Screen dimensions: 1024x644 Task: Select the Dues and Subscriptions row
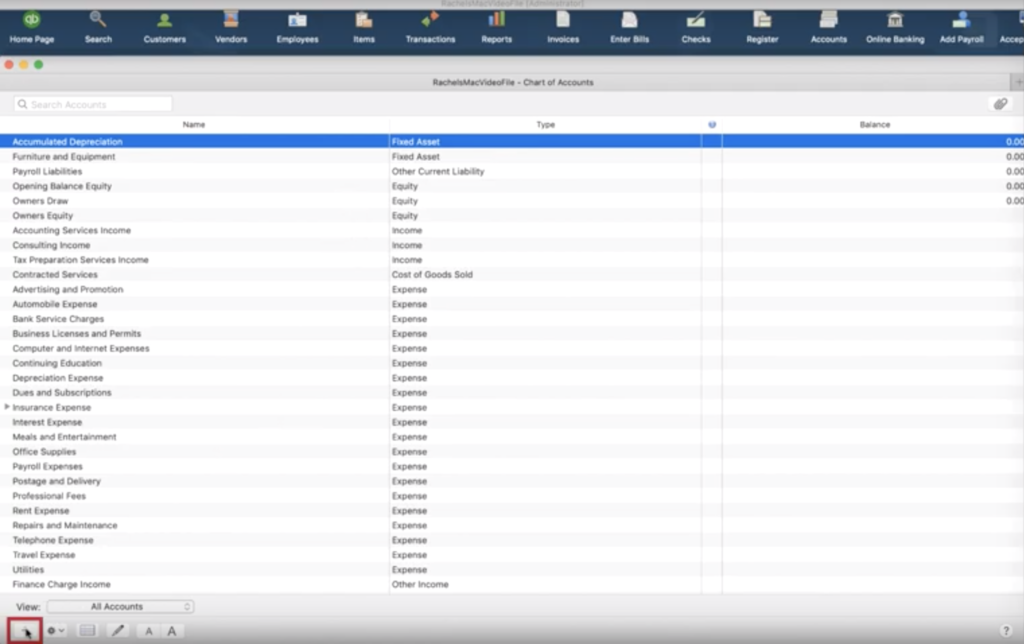(x=512, y=393)
